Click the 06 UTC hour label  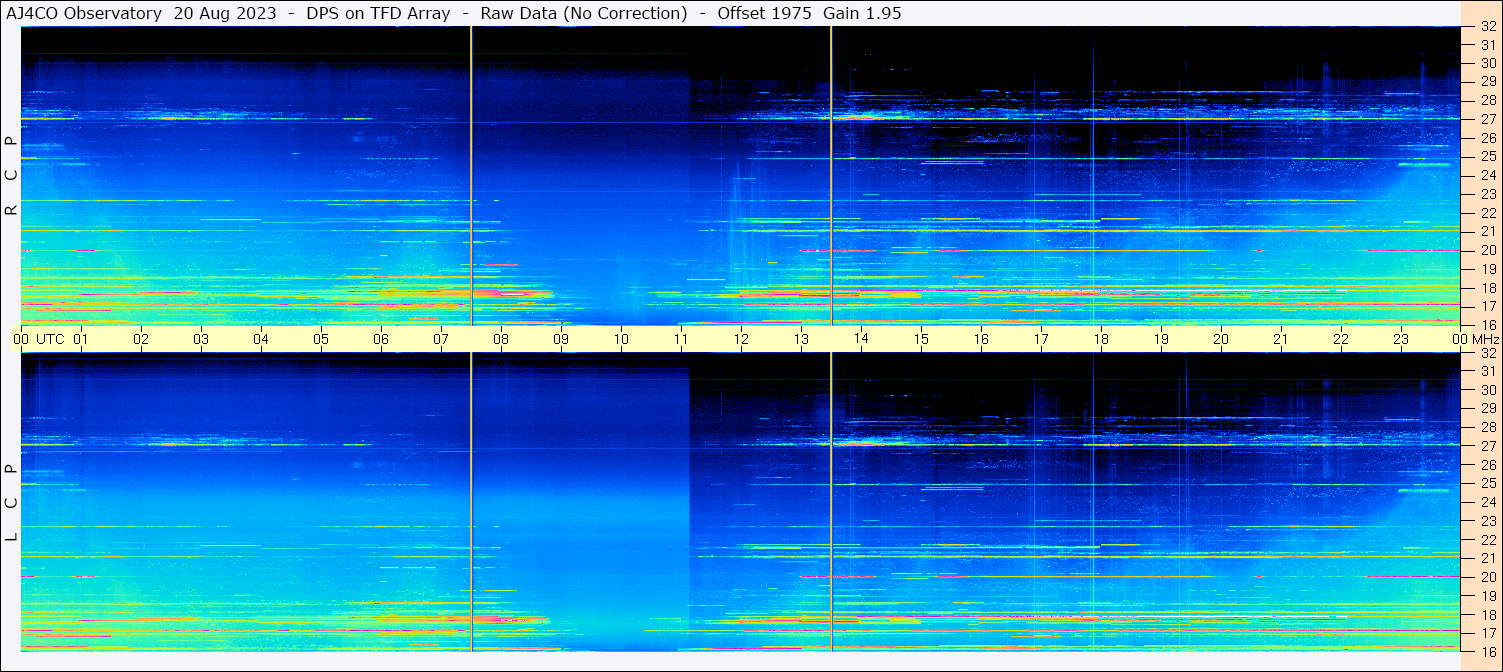[381, 339]
